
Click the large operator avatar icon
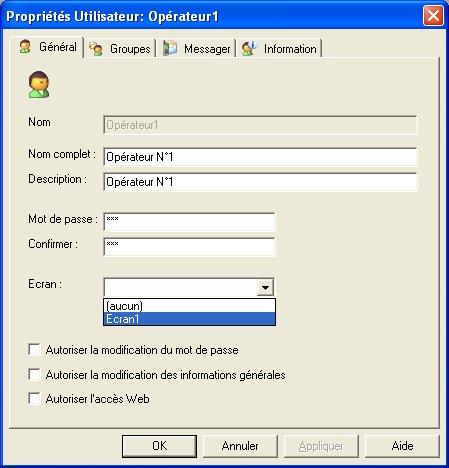(x=39, y=84)
